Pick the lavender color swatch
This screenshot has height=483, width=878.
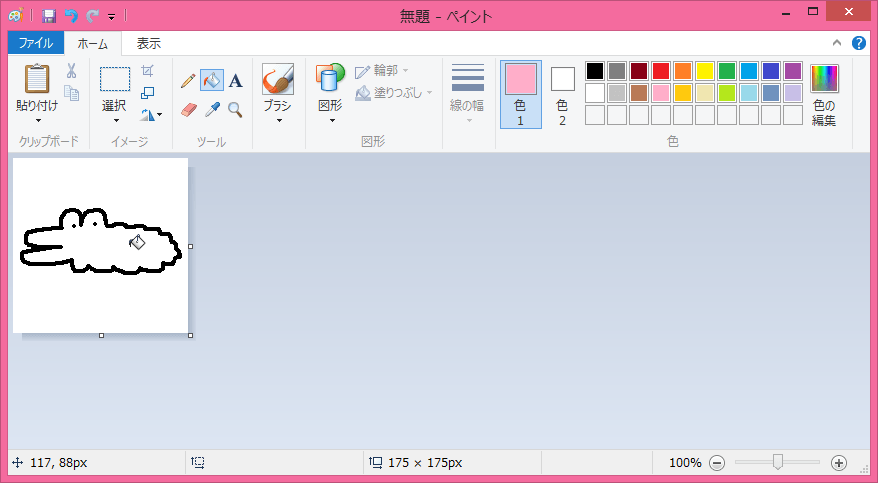[x=793, y=93]
